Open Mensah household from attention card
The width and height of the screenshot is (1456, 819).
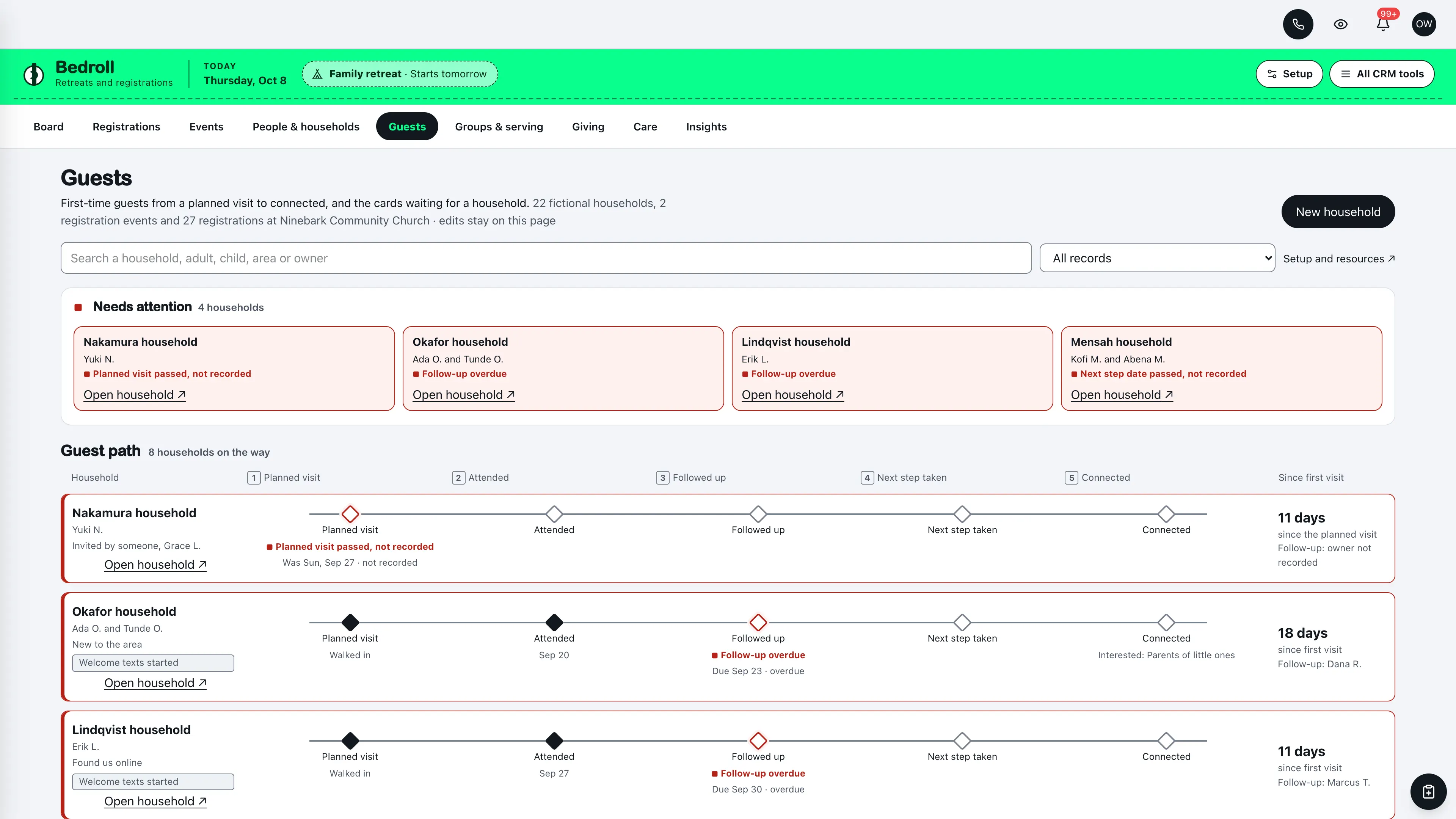[1122, 395]
